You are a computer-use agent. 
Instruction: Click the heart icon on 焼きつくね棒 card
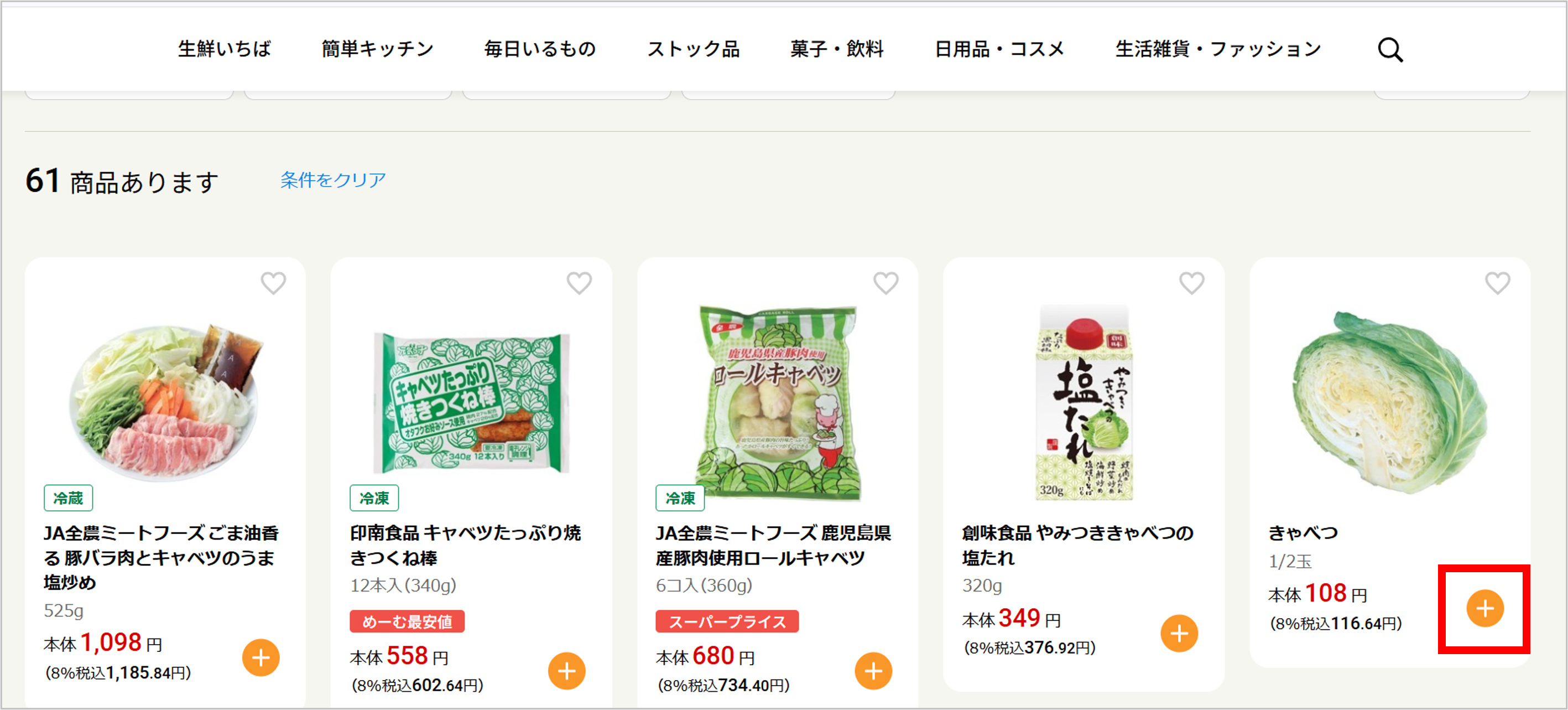579,283
